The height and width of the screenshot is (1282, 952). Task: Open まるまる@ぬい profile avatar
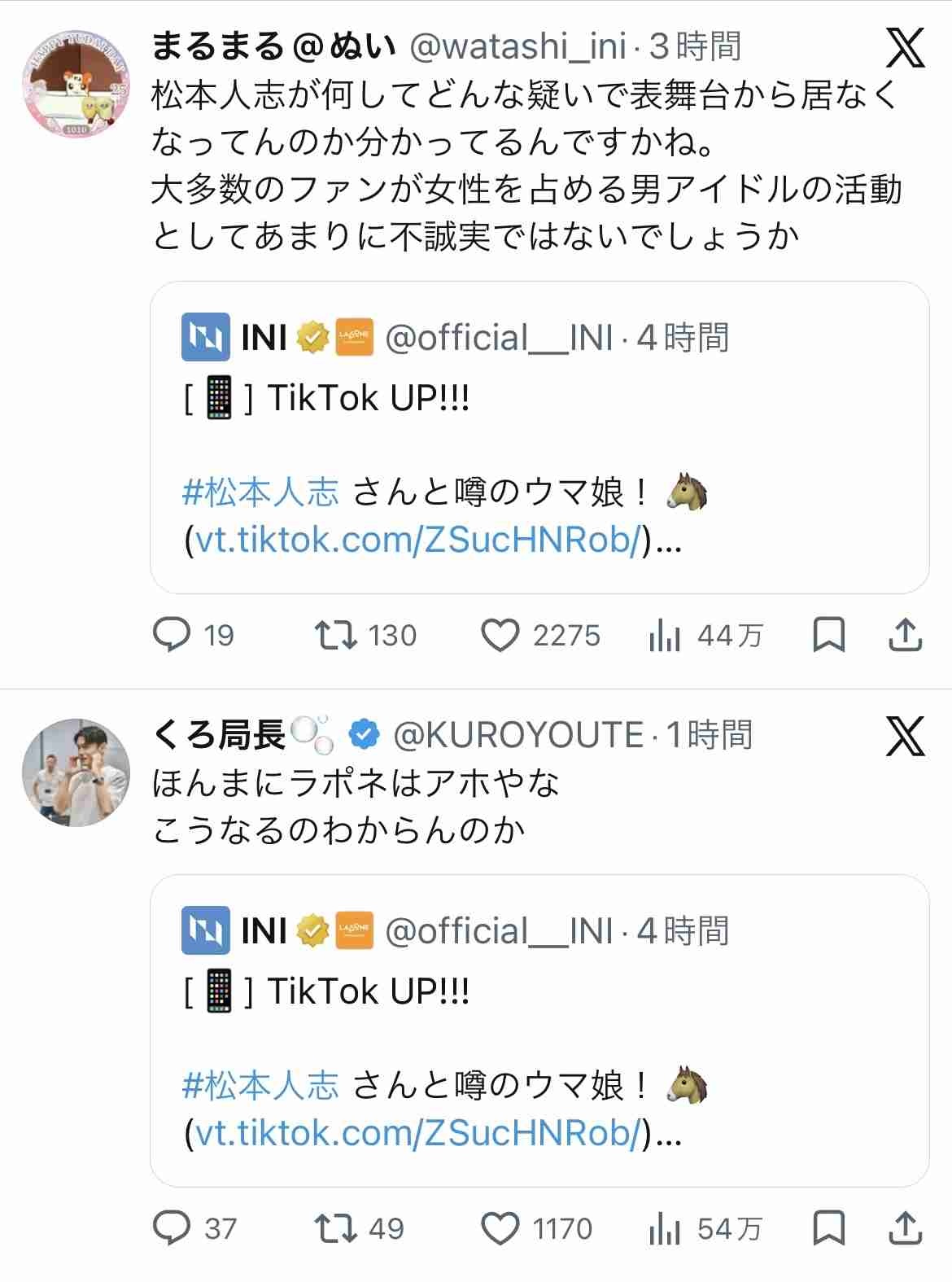point(76,83)
